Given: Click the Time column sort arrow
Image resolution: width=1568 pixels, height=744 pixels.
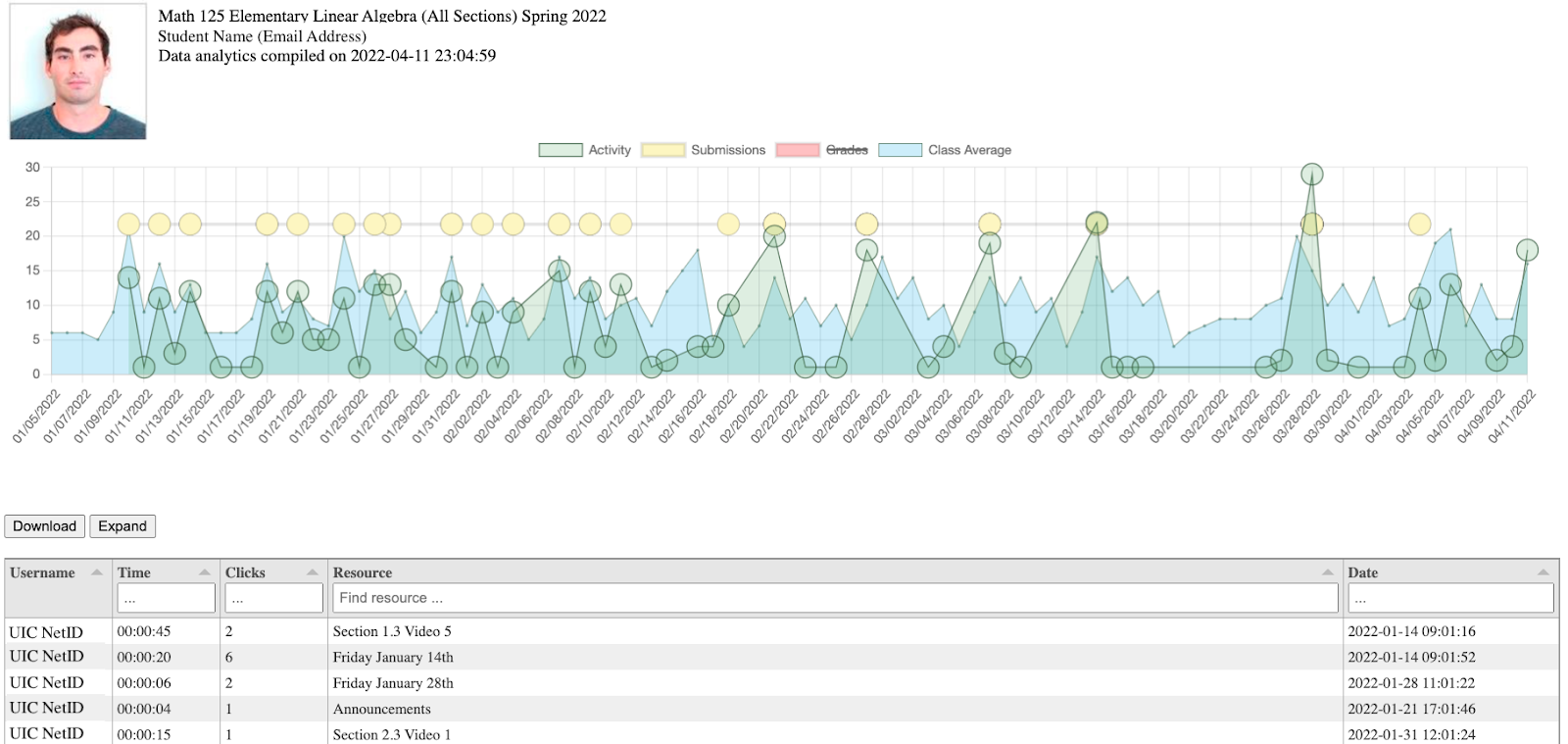Looking at the screenshot, I should [205, 572].
